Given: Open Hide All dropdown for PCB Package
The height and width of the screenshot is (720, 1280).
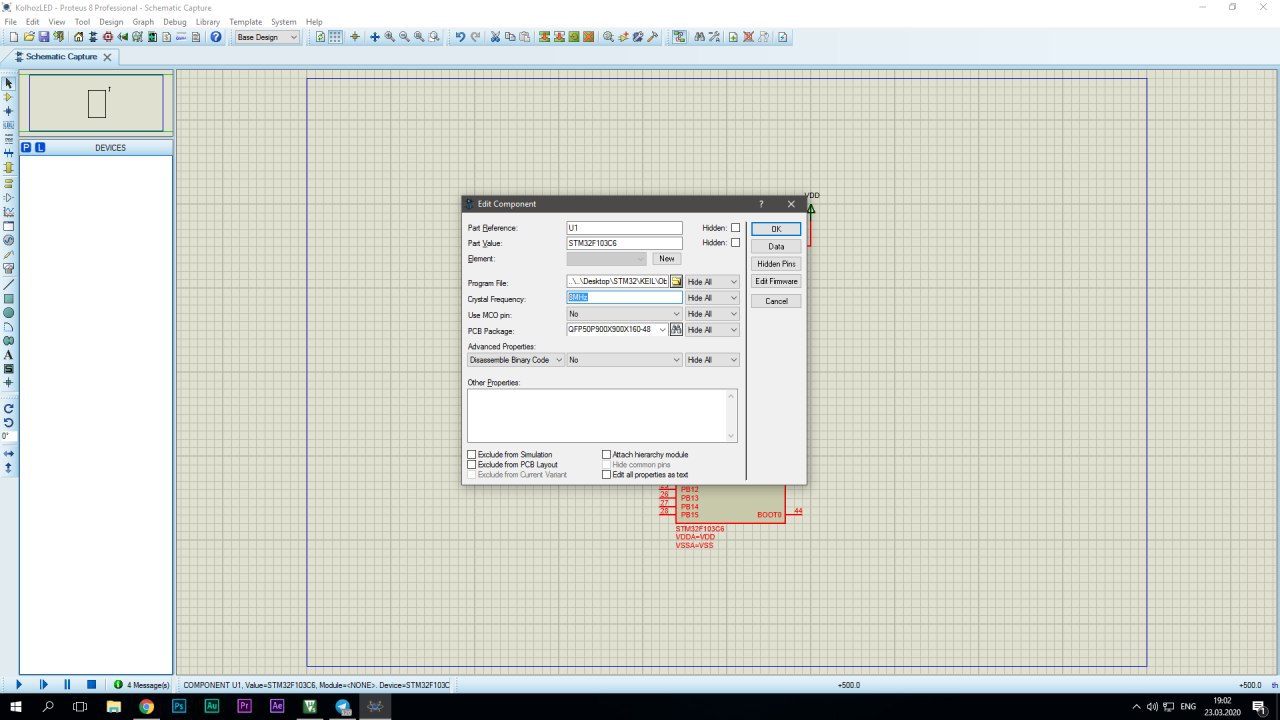Looking at the screenshot, I should click(x=712, y=330).
